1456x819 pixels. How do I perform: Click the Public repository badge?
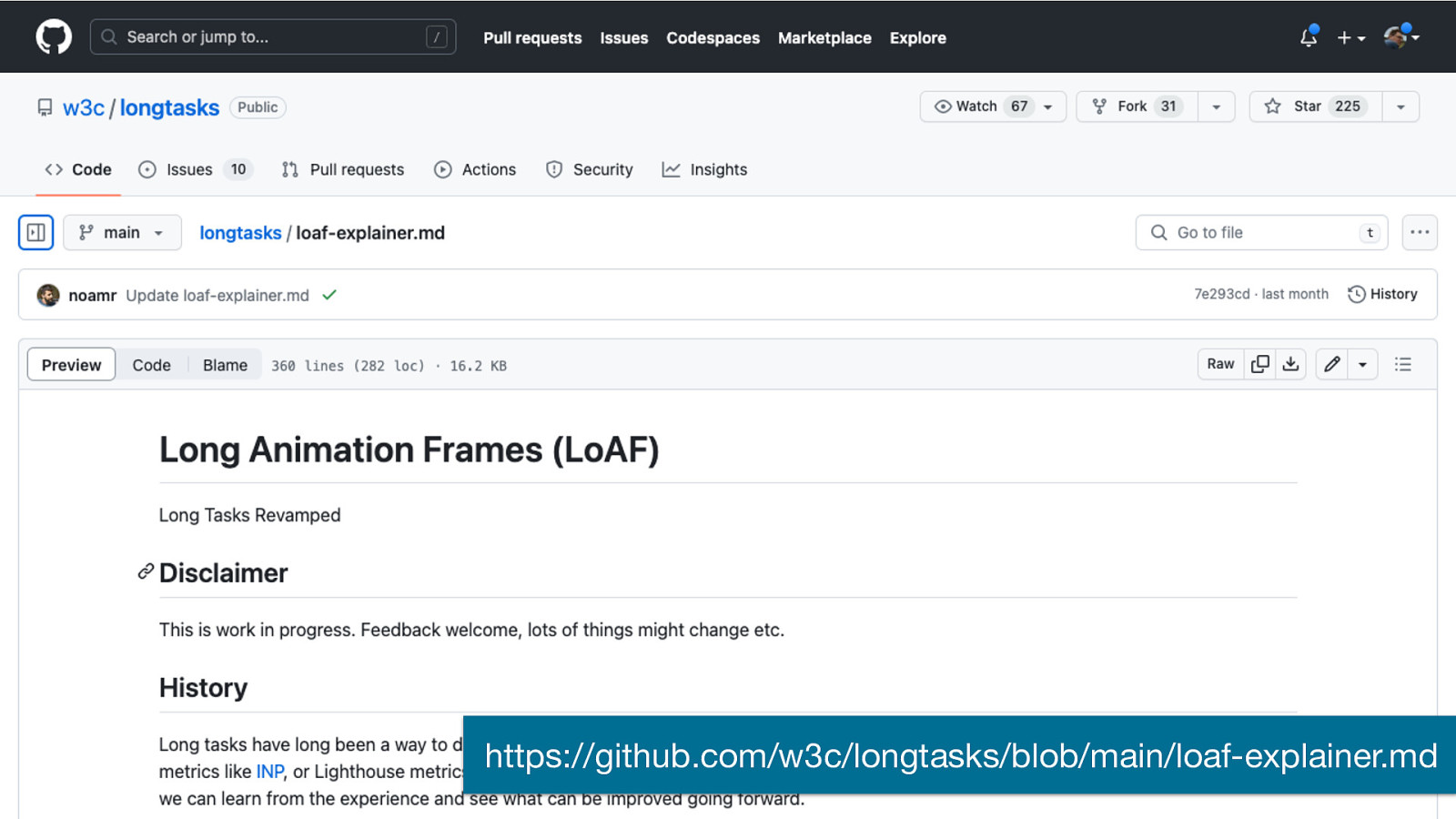pos(258,107)
